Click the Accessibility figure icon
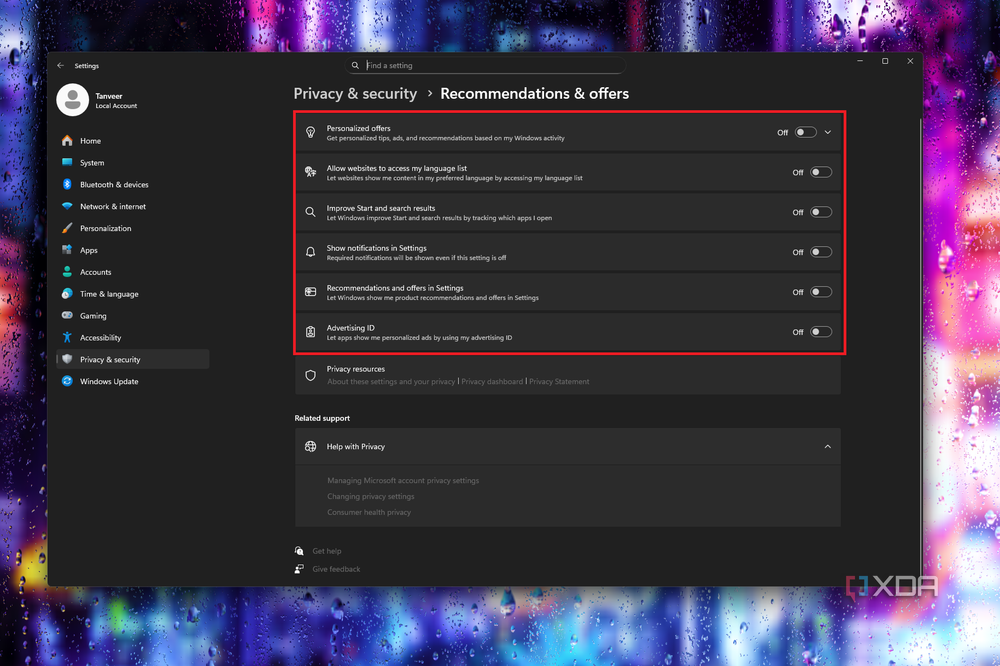This screenshot has width=1000, height=666. pyautogui.click(x=67, y=337)
